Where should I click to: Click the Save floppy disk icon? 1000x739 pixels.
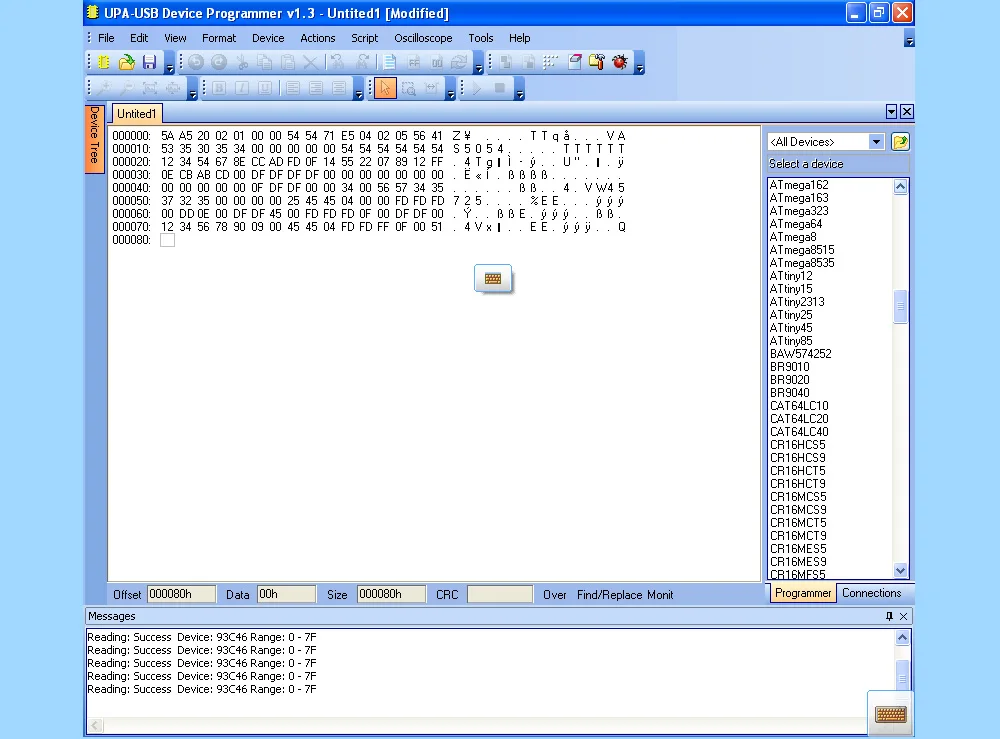tap(149, 62)
